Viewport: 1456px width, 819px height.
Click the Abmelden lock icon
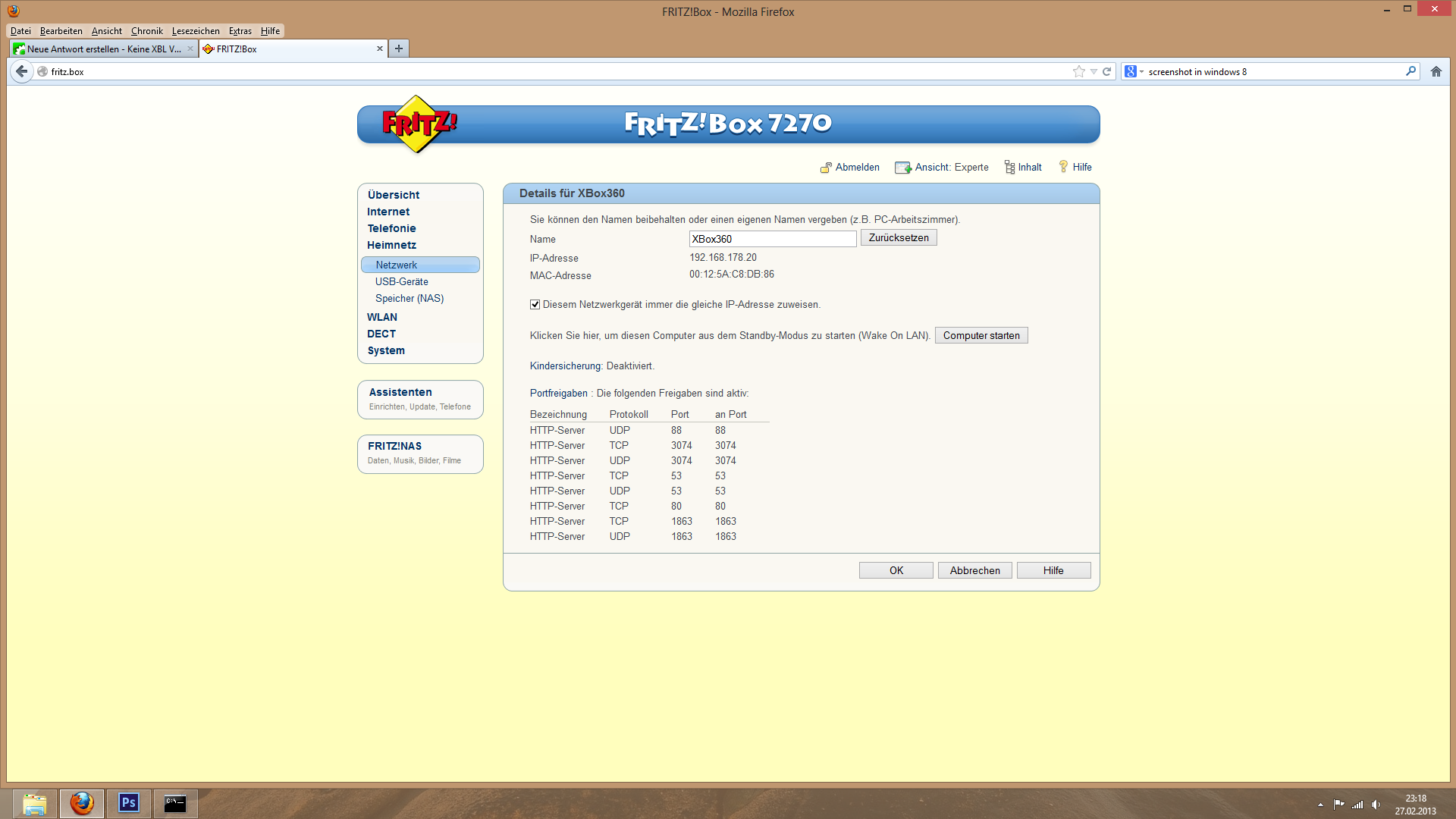(826, 168)
